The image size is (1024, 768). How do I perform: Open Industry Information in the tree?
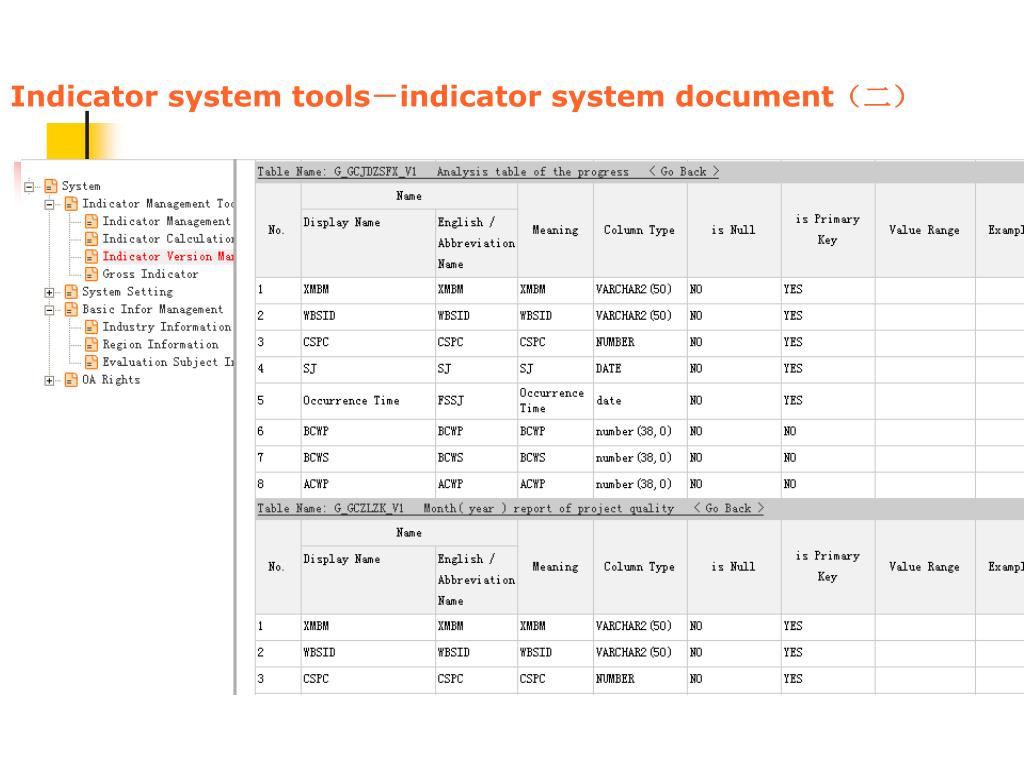point(167,327)
